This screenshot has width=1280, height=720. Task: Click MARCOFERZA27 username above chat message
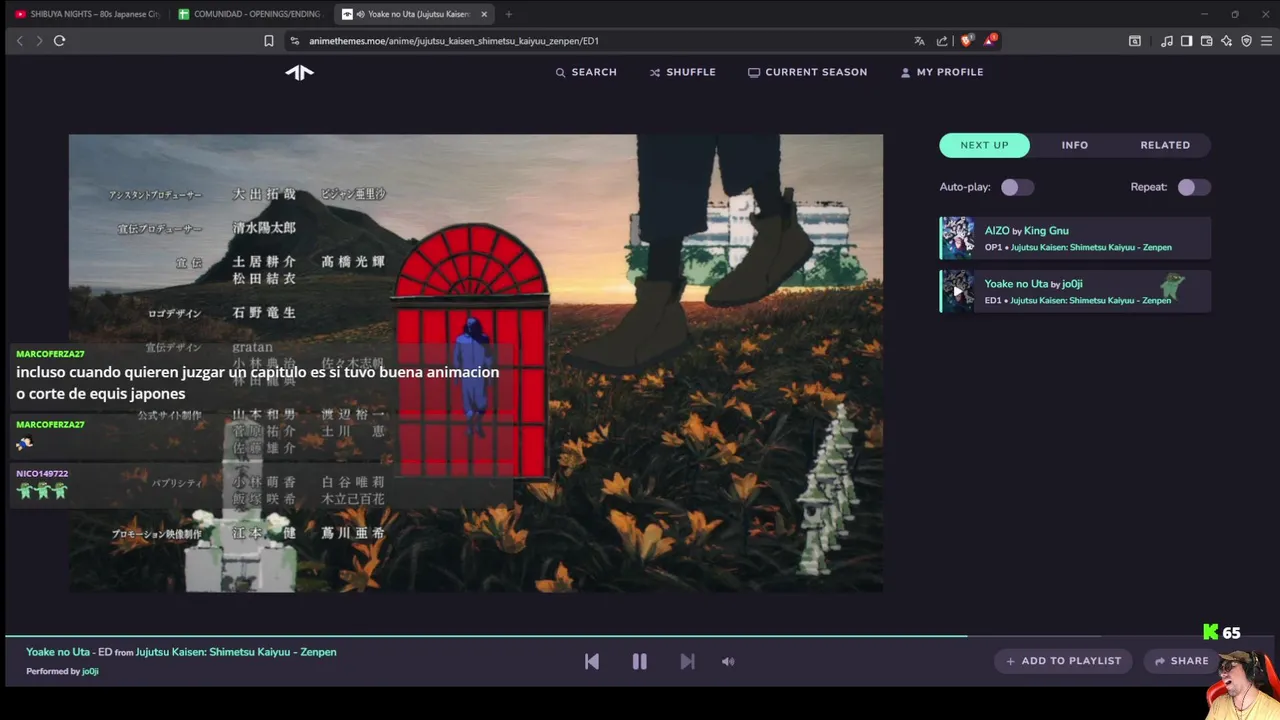click(x=50, y=354)
